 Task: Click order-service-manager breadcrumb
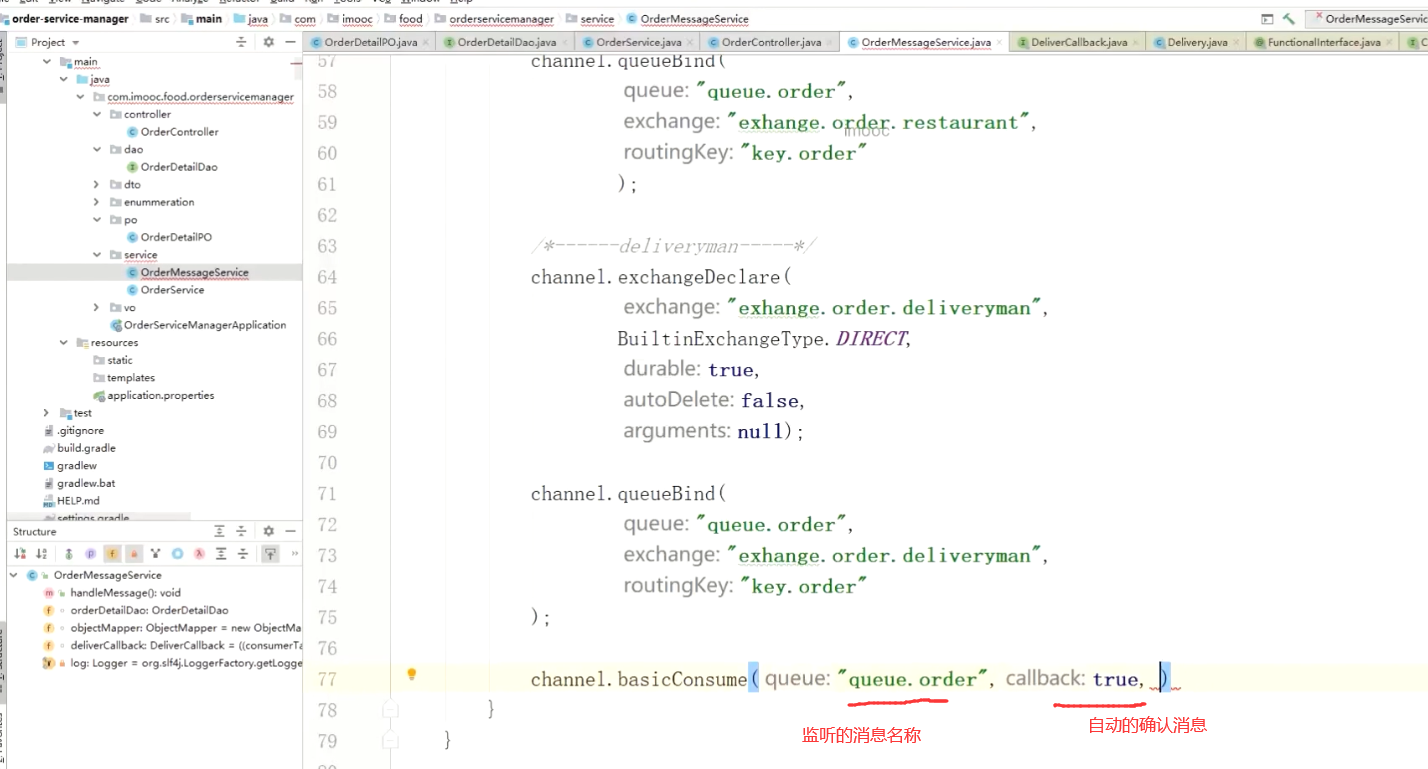pos(70,19)
